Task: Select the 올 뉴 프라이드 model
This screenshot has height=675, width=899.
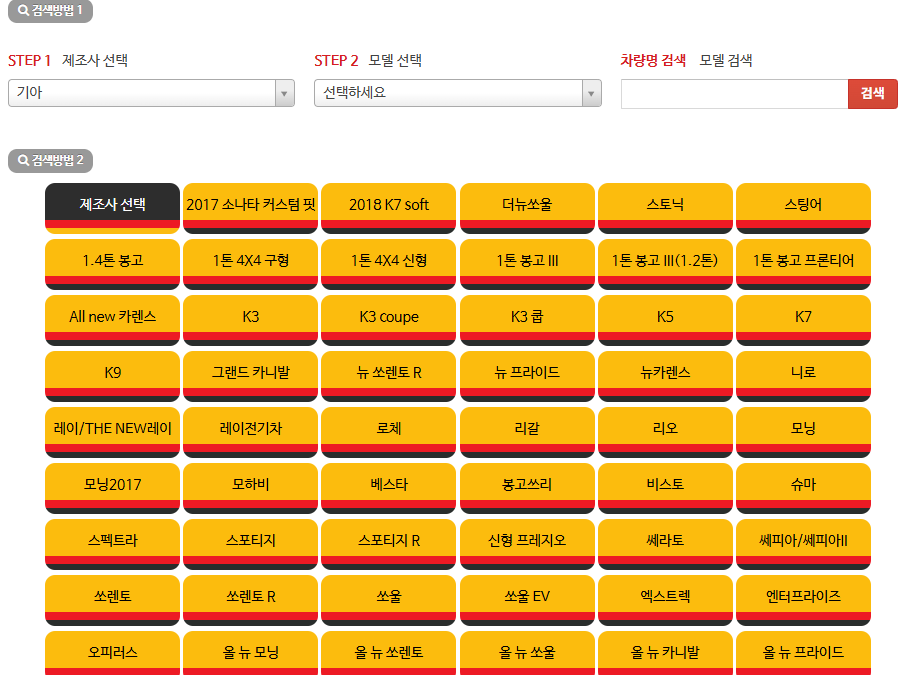Action: click(x=803, y=653)
